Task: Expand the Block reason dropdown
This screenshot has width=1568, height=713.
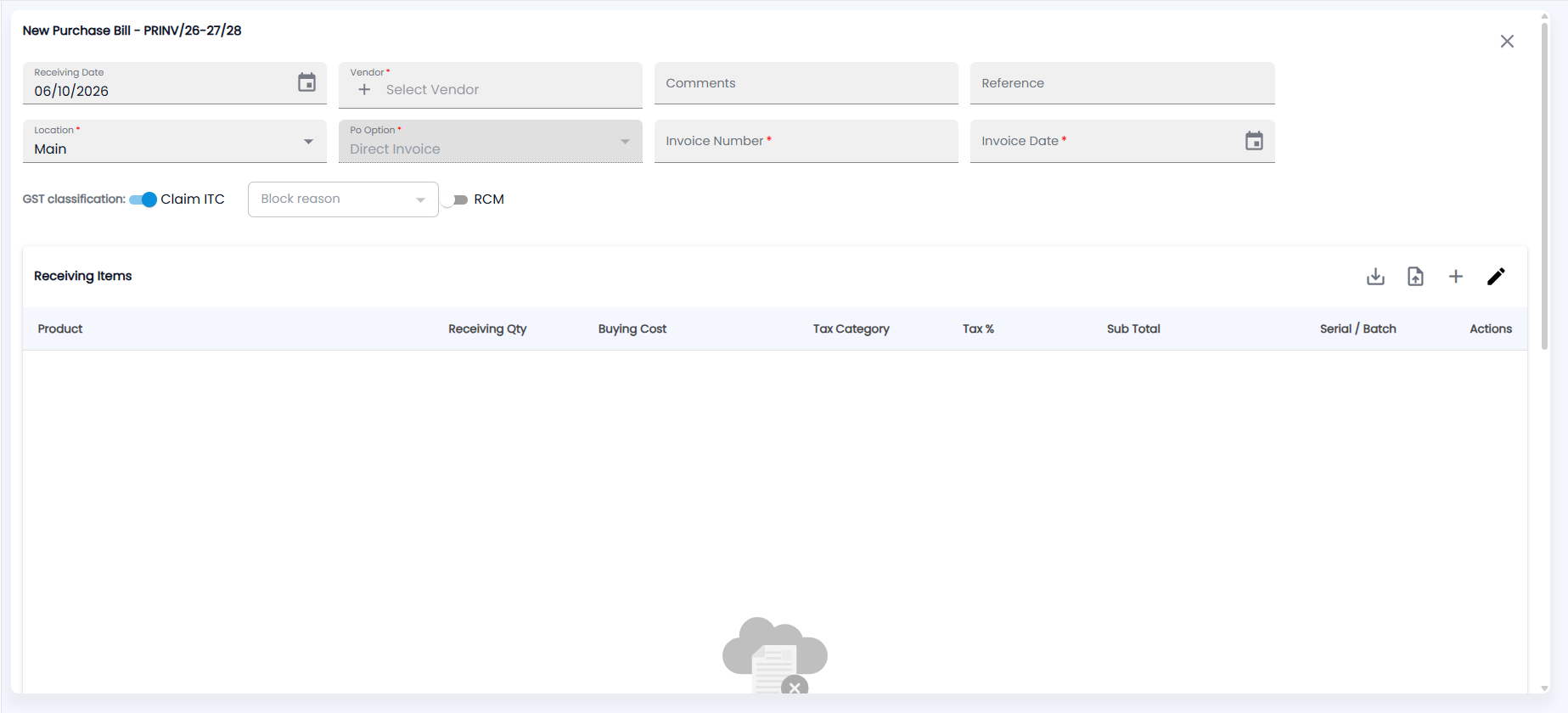Action: (x=343, y=199)
